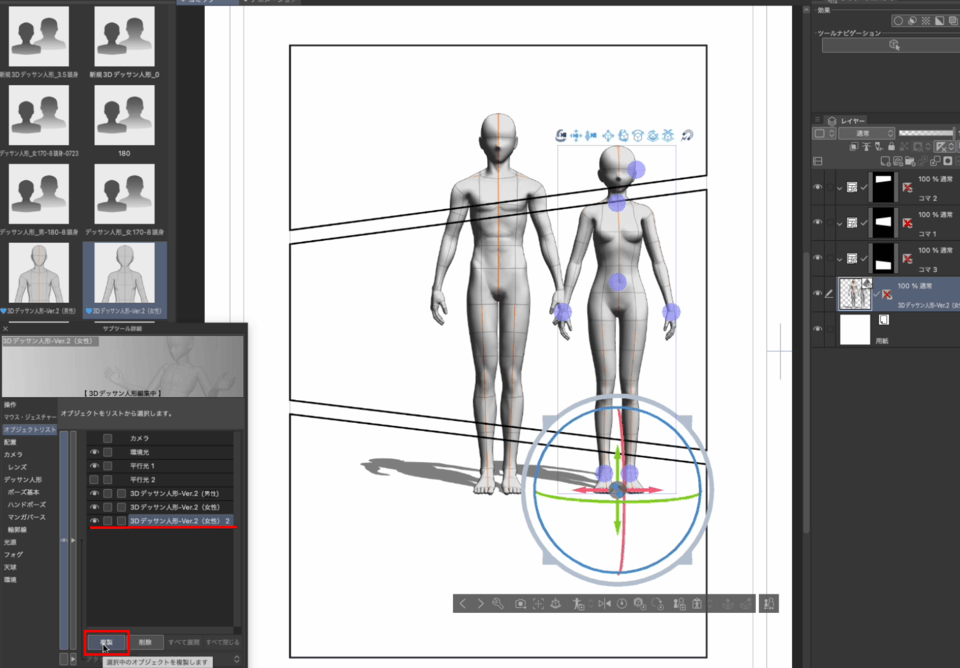The image size is (960, 668).
Task: Click the すべて閉じる collapse all button
Action: [x=223, y=642]
